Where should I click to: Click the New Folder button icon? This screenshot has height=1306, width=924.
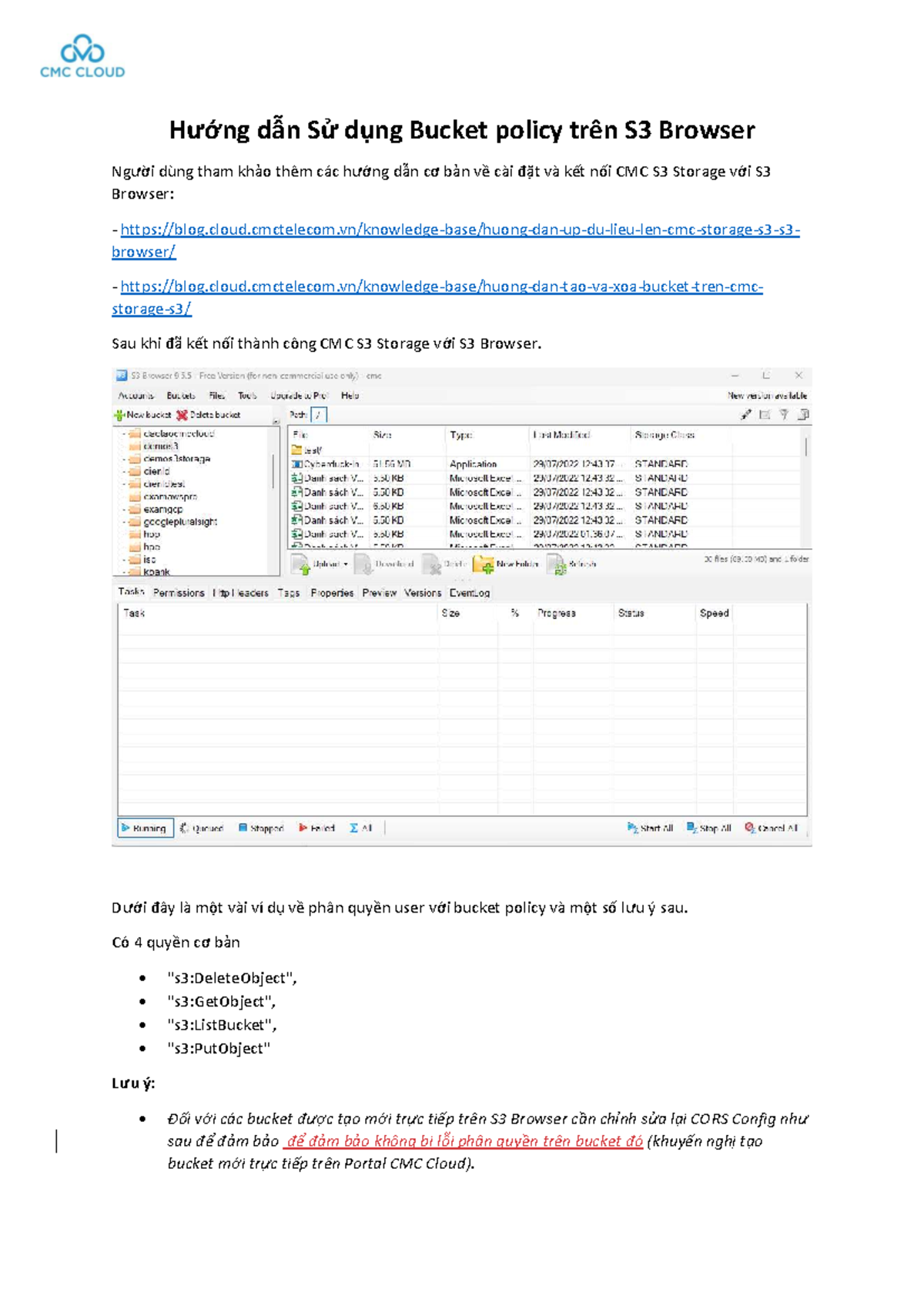pos(484,564)
